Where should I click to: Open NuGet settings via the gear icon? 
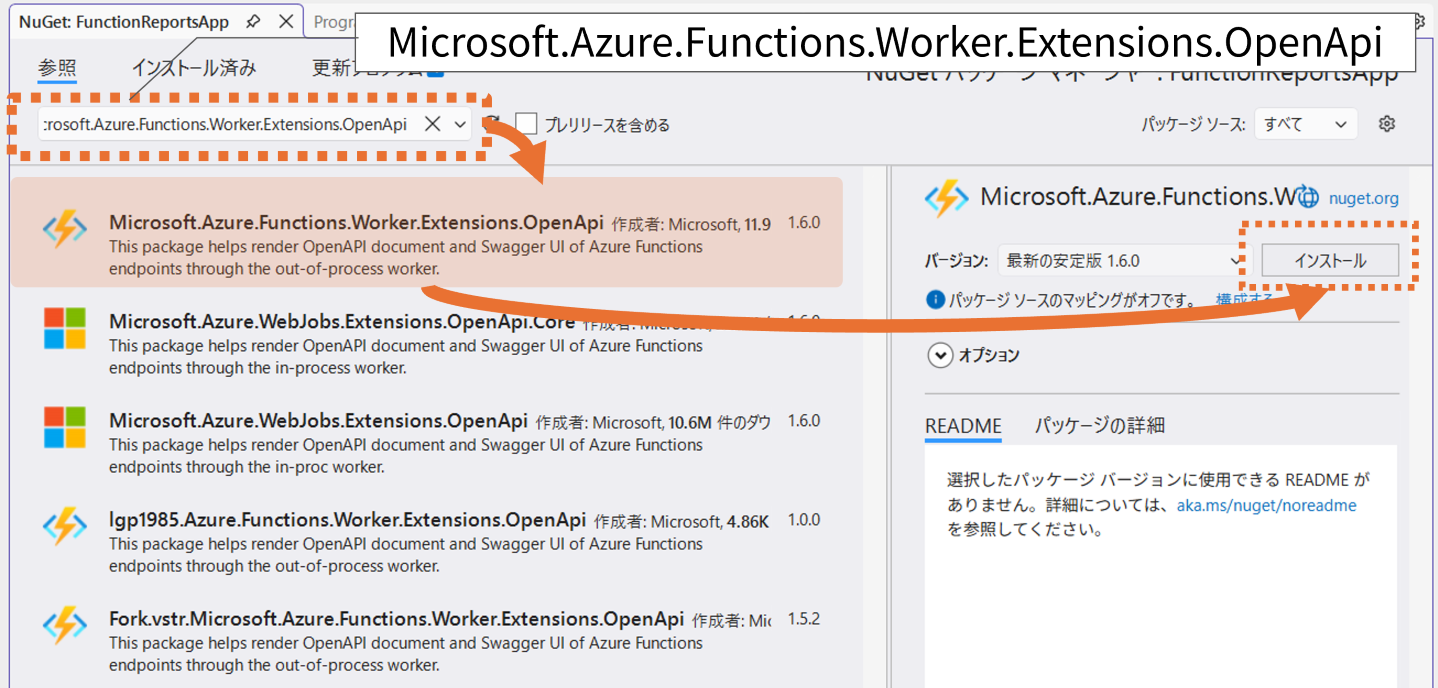1387,123
